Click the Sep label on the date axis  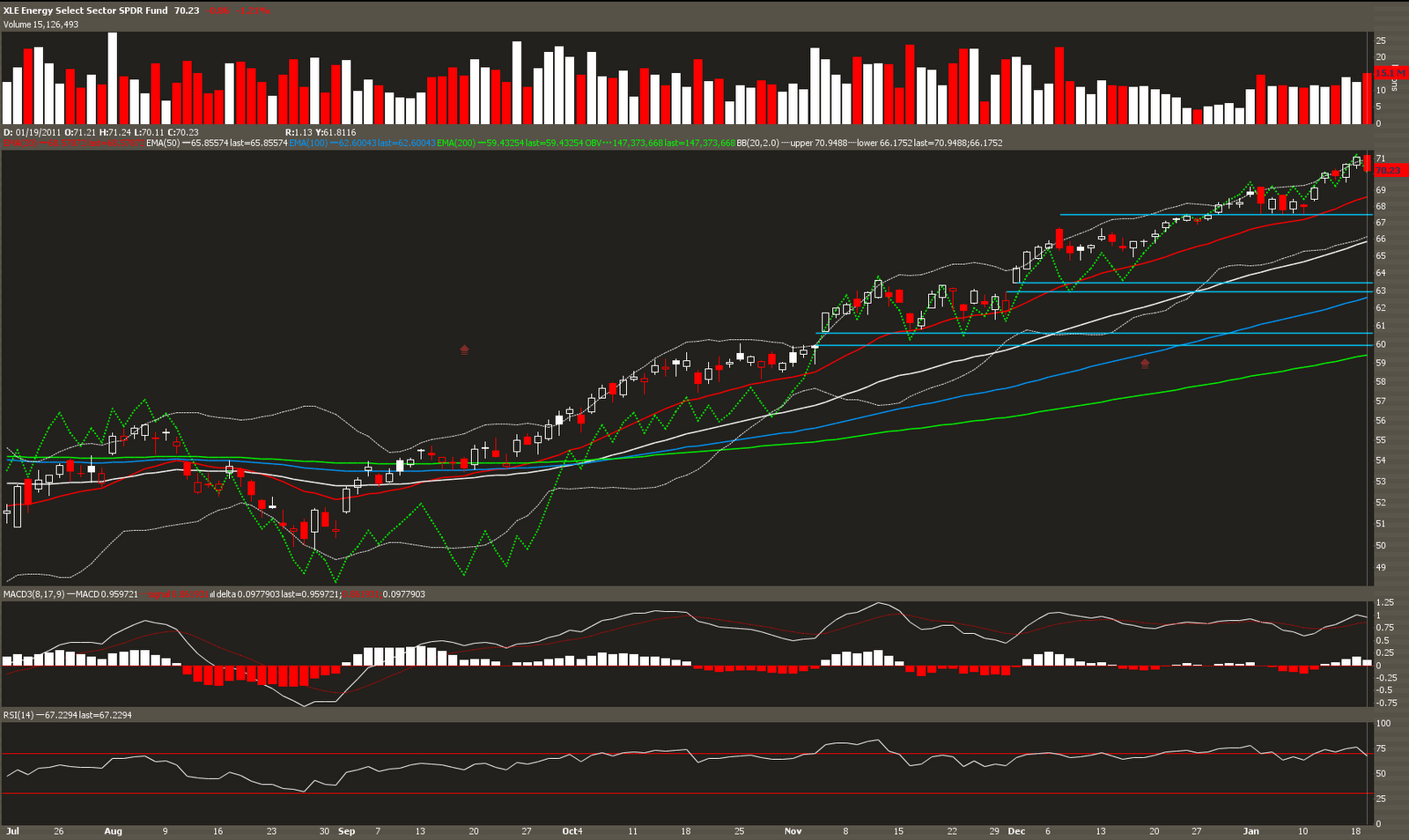tap(347, 831)
